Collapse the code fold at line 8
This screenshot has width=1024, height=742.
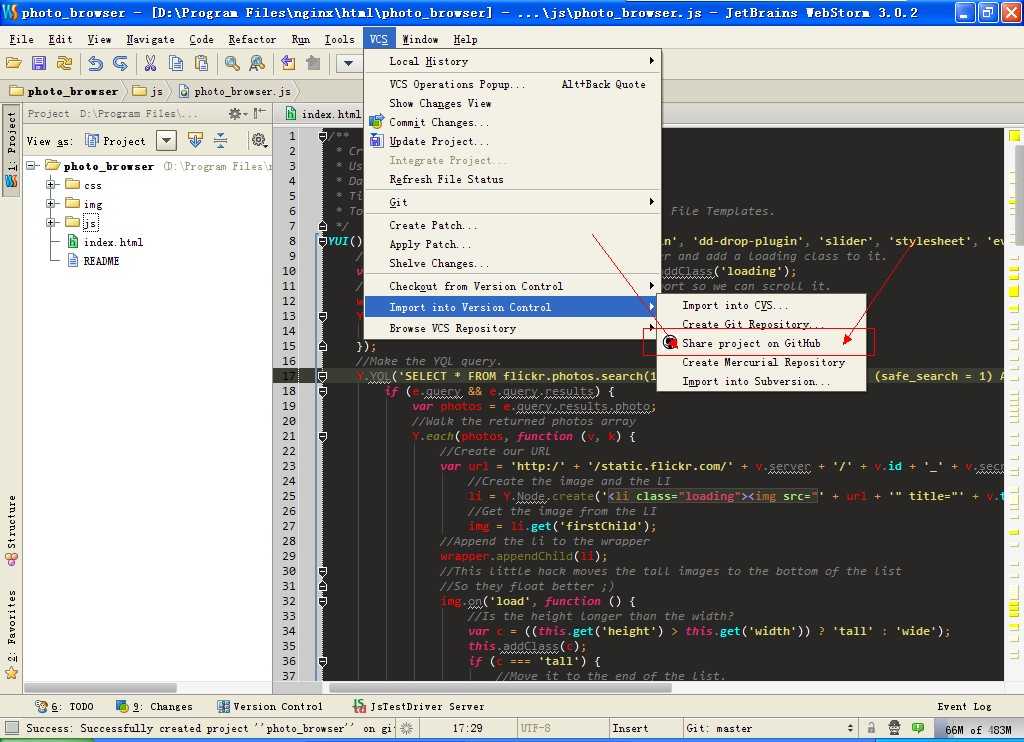tap(323, 241)
